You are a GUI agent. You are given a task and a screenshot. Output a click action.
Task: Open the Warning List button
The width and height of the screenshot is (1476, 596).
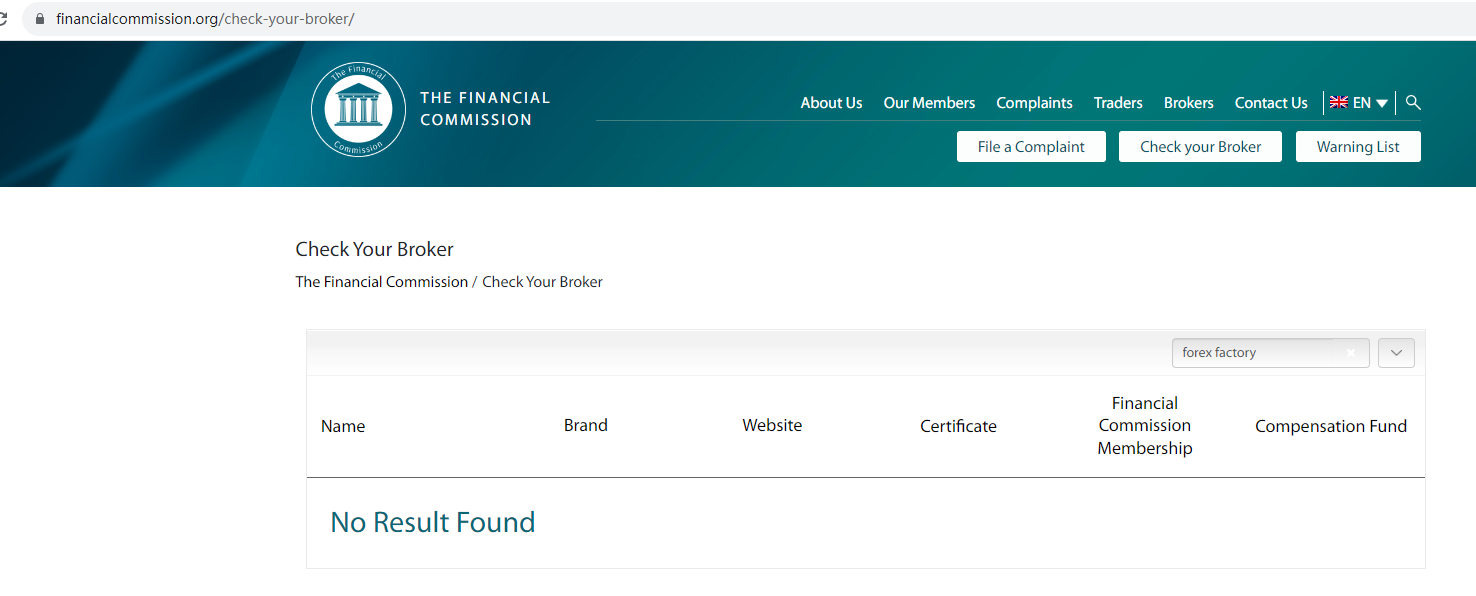click(1357, 147)
